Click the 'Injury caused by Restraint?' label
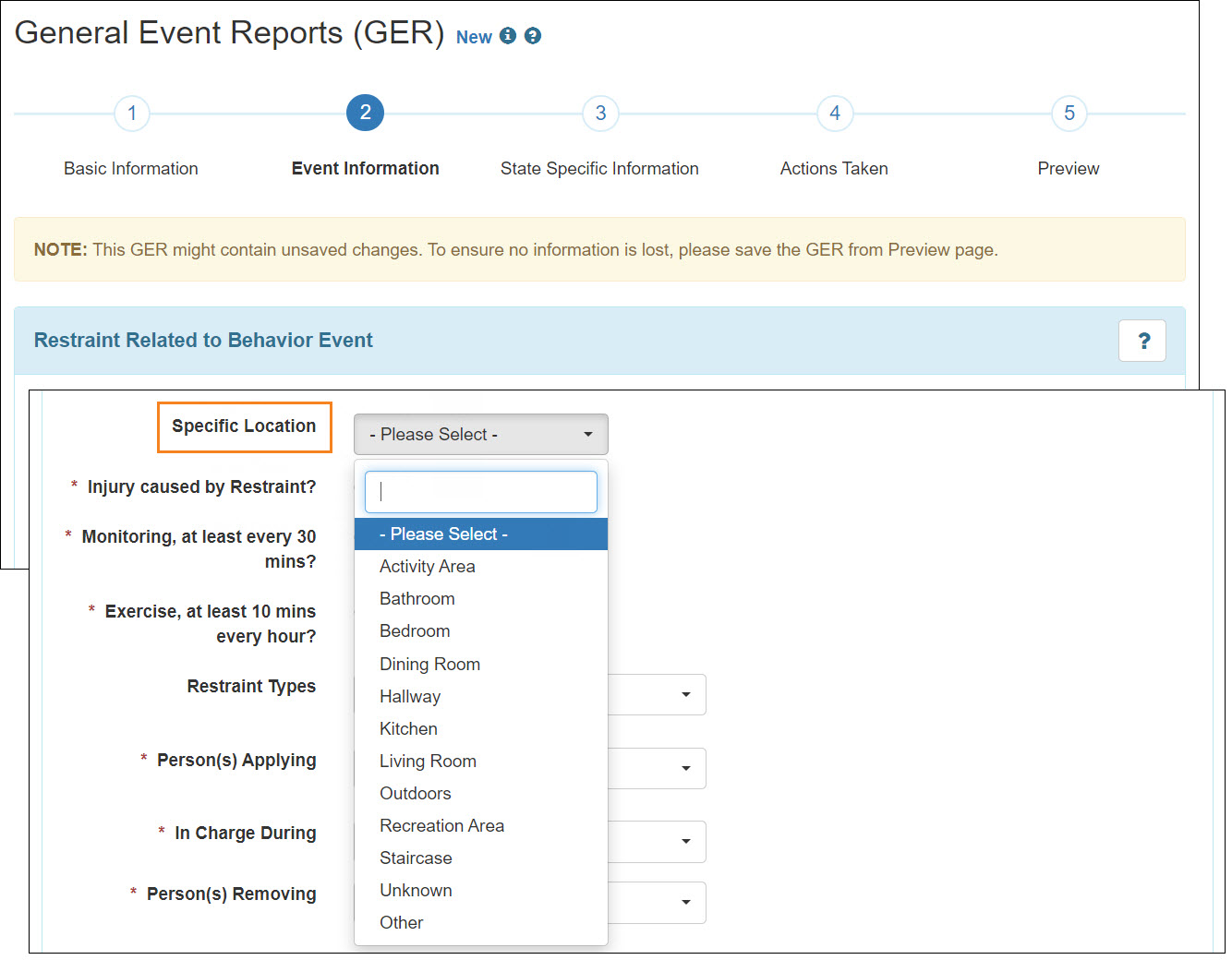This screenshot has height=960, width=1232. pyautogui.click(x=201, y=487)
